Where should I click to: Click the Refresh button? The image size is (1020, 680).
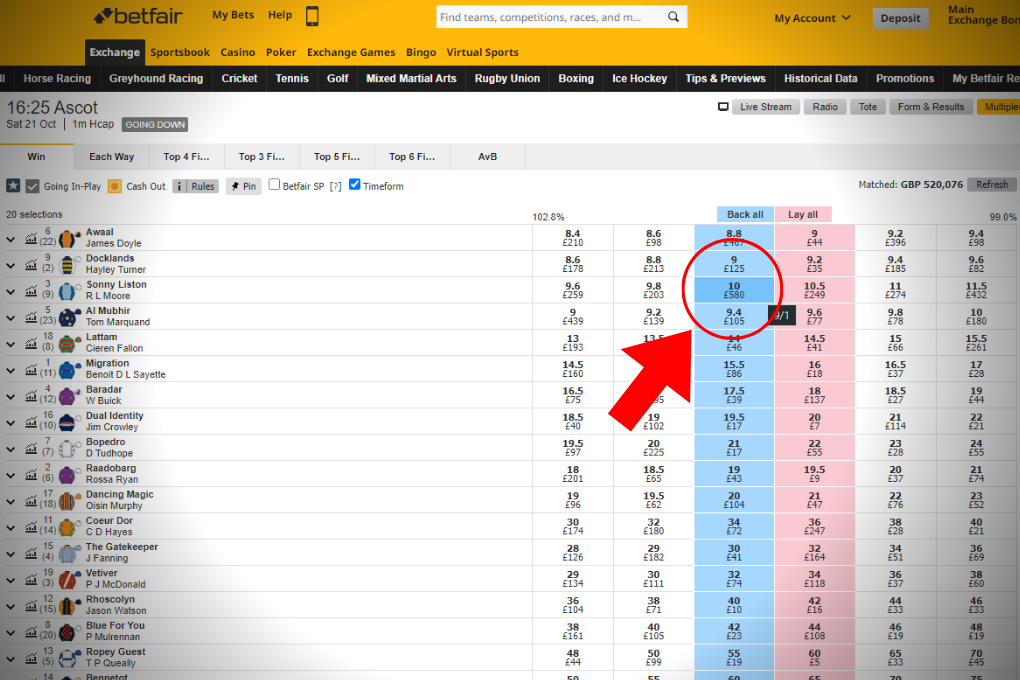pos(991,184)
